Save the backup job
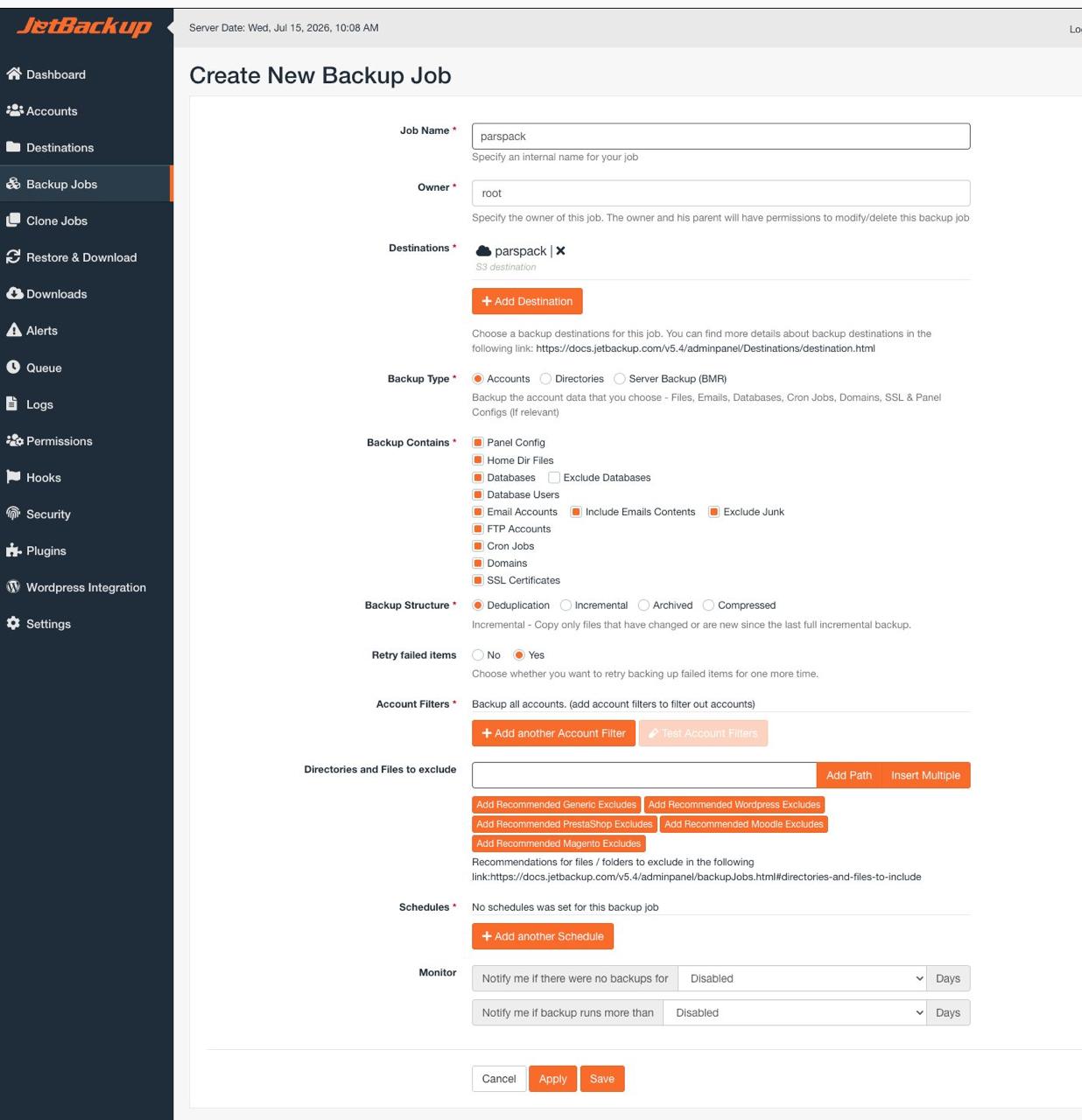Viewport: 1082px width, 1120px height. [602, 1079]
